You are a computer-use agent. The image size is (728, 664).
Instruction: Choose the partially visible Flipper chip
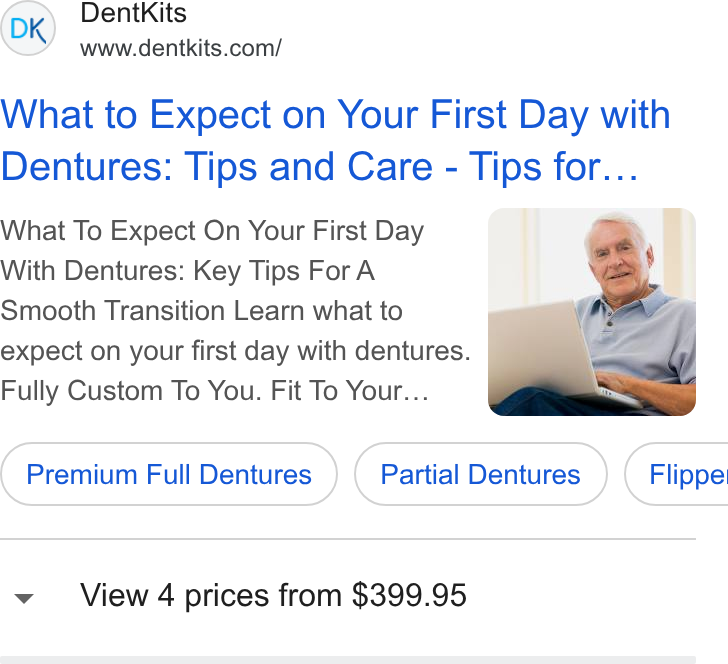coord(676,474)
